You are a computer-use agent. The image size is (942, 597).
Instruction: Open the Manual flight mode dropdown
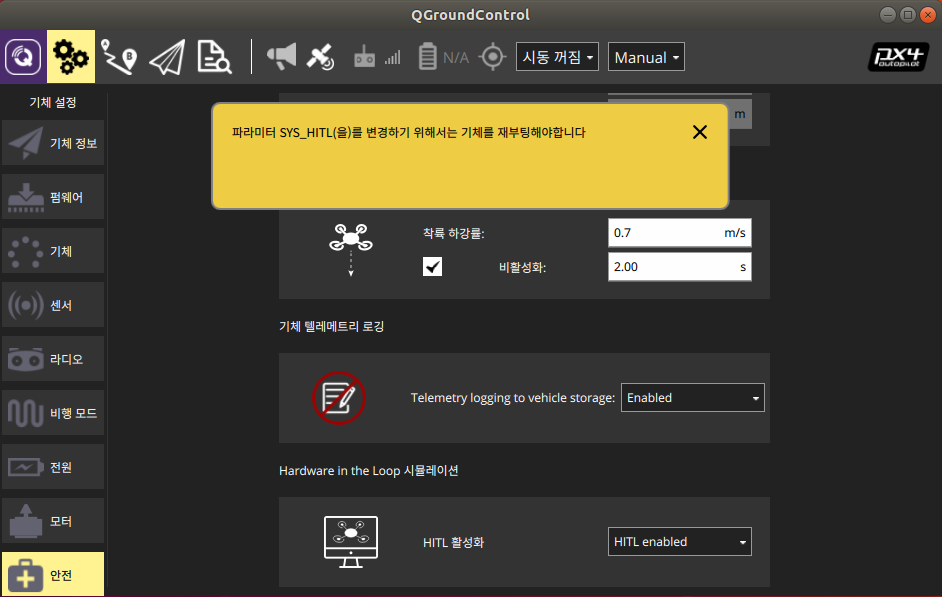coord(646,57)
